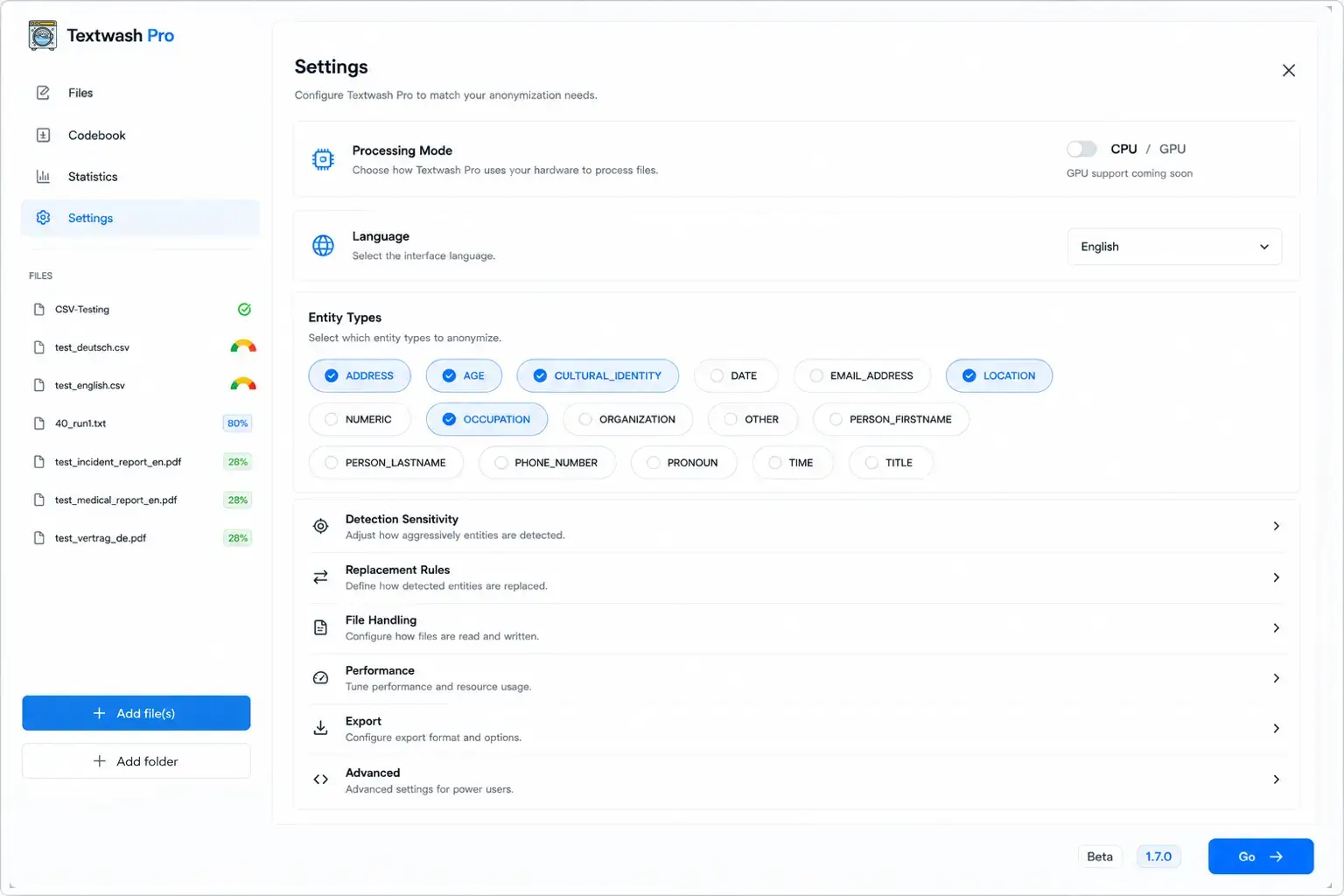Click the Export download icon
This screenshot has width=1344, height=896.
point(321,728)
